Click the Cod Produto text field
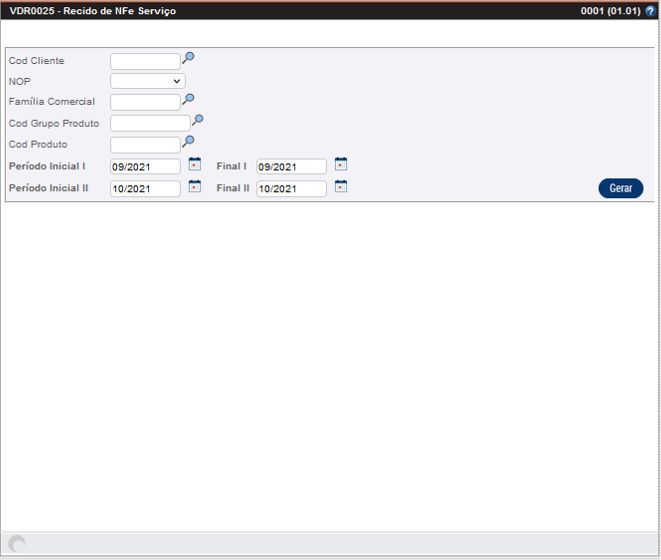Viewport: 661px width, 560px height. pyautogui.click(x=145, y=145)
